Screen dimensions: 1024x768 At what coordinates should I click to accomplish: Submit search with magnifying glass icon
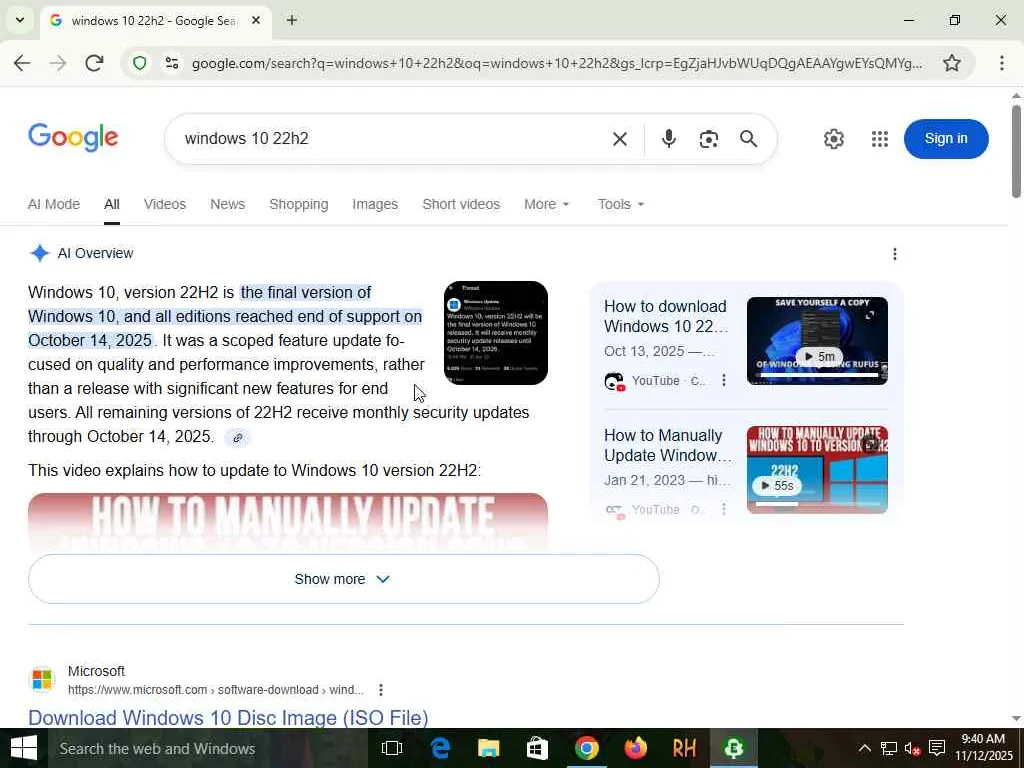pyautogui.click(x=748, y=138)
